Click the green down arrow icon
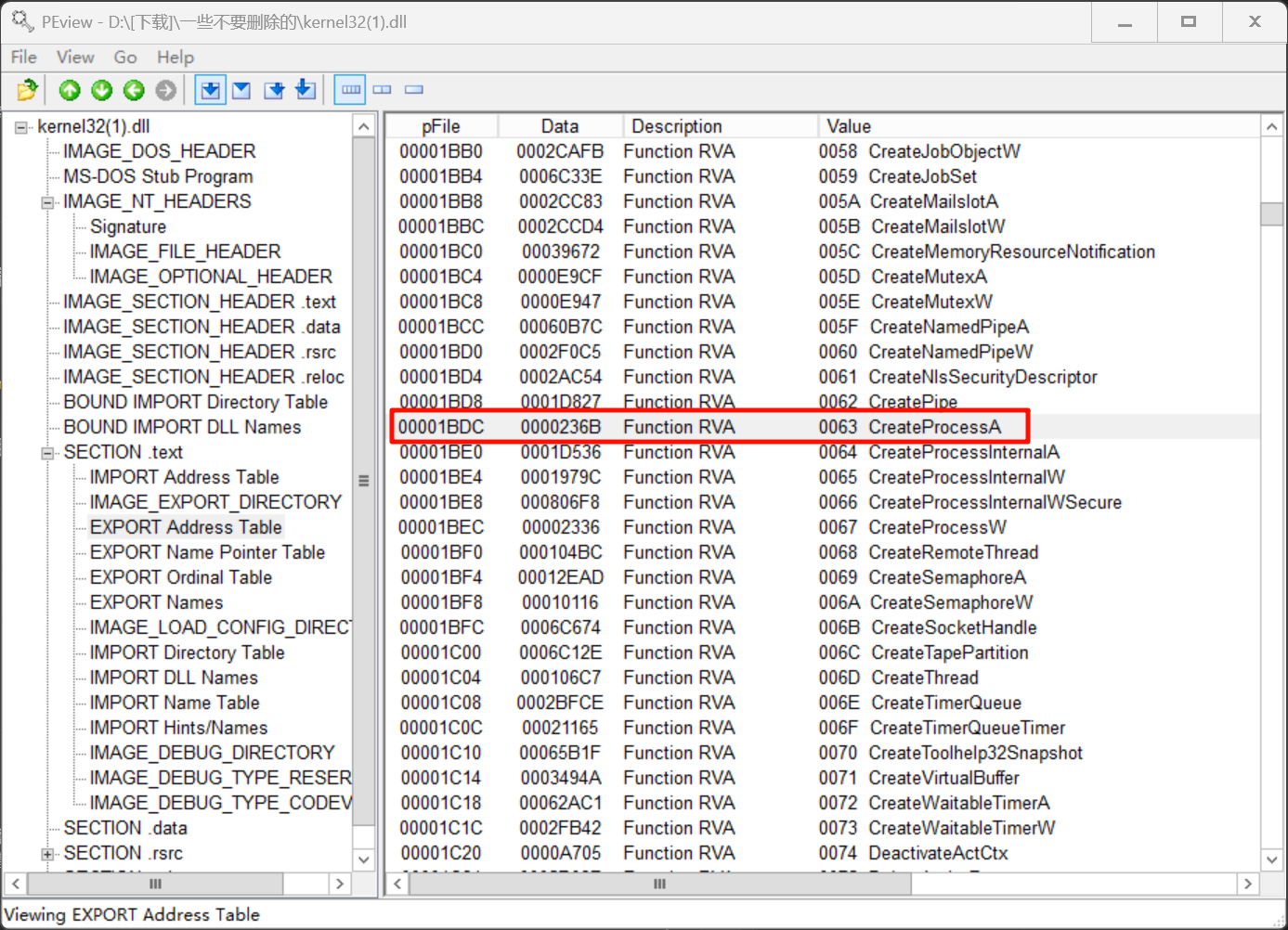 pyautogui.click(x=102, y=90)
